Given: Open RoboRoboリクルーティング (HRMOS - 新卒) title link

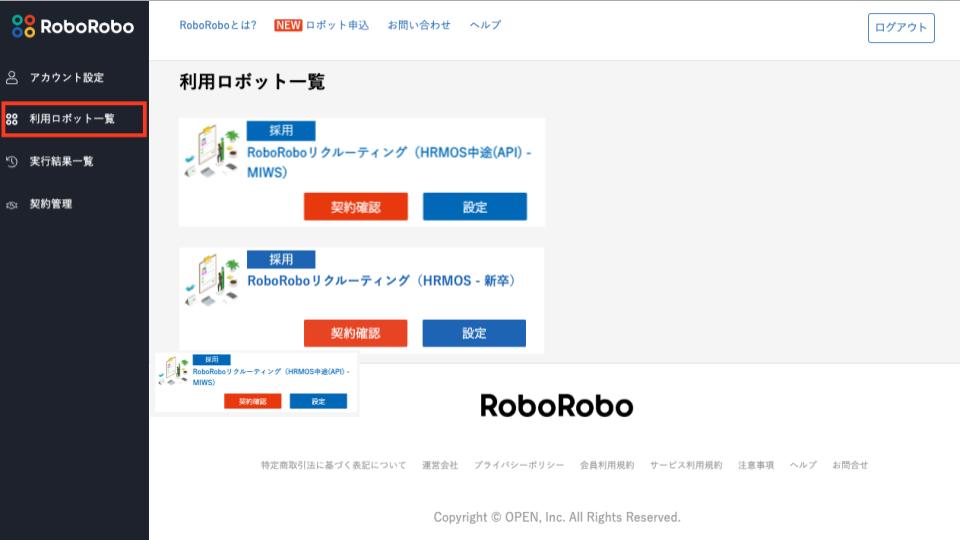Looking at the screenshot, I should coord(381,281).
